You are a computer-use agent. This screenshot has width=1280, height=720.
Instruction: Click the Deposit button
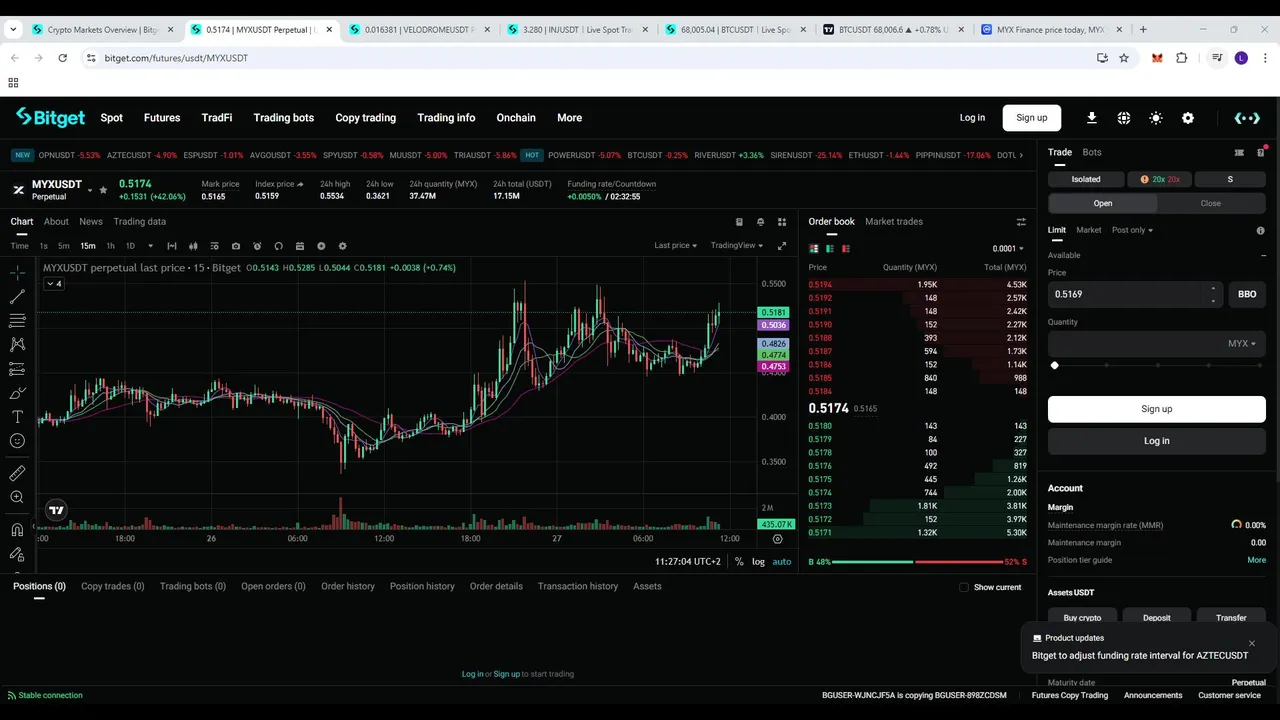coord(1157,618)
